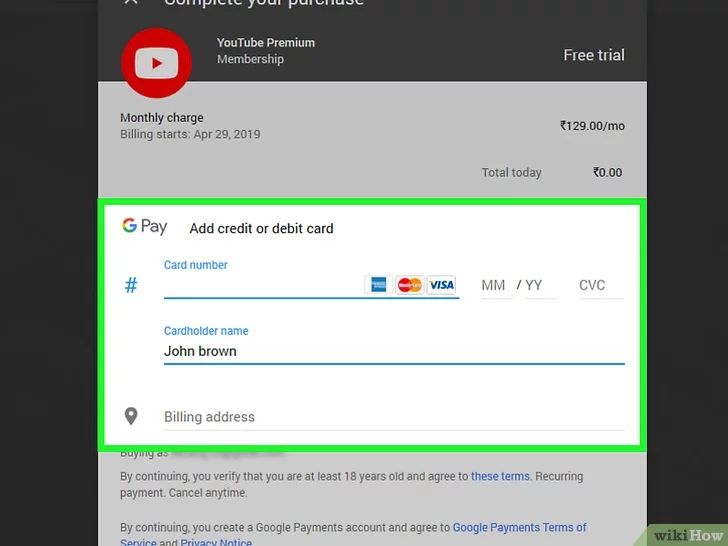Open Google Payments Terms of Service link
Viewport: 728px width, 546px height.
click(519, 527)
